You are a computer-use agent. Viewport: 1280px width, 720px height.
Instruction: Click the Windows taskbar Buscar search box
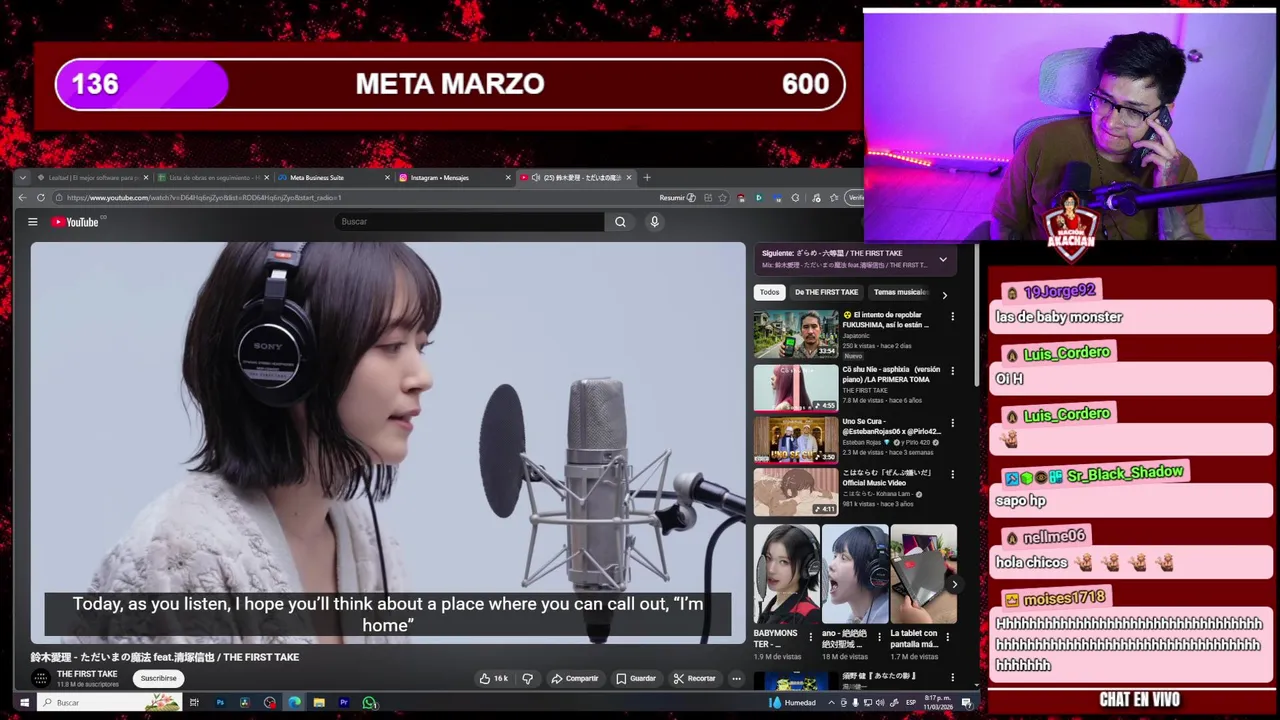(x=110, y=703)
